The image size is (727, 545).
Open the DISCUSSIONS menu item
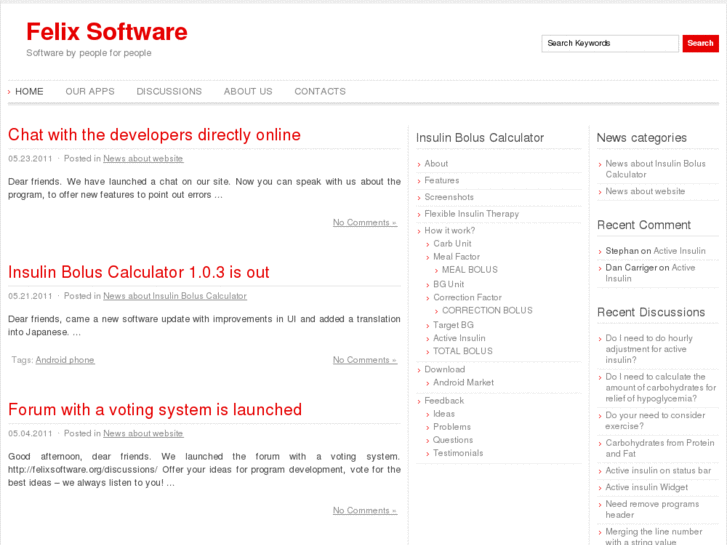tap(169, 91)
